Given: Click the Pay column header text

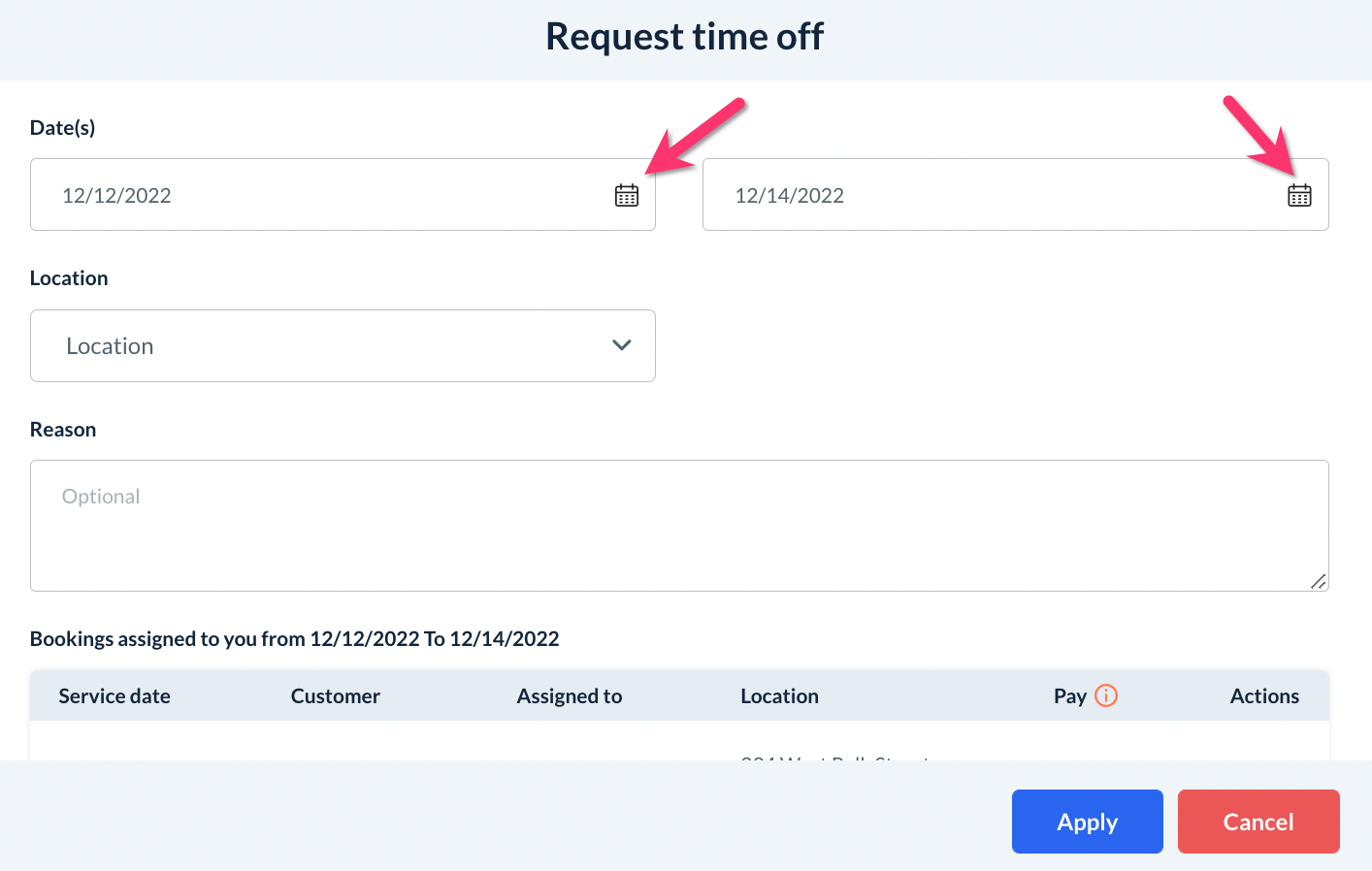Looking at the screenshot, I should pos(1069,696).
